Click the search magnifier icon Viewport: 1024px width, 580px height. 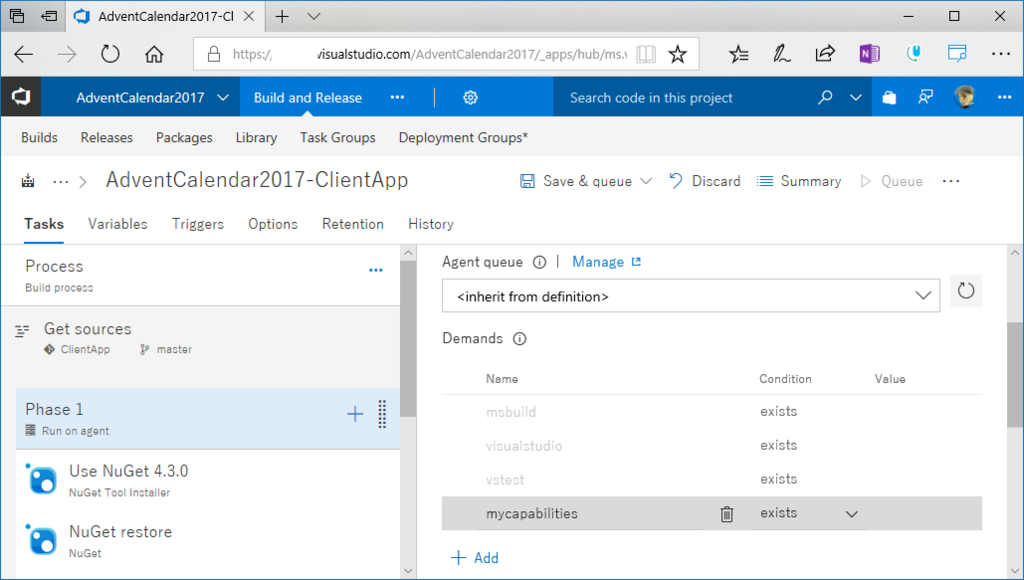[x=825, y=97]
